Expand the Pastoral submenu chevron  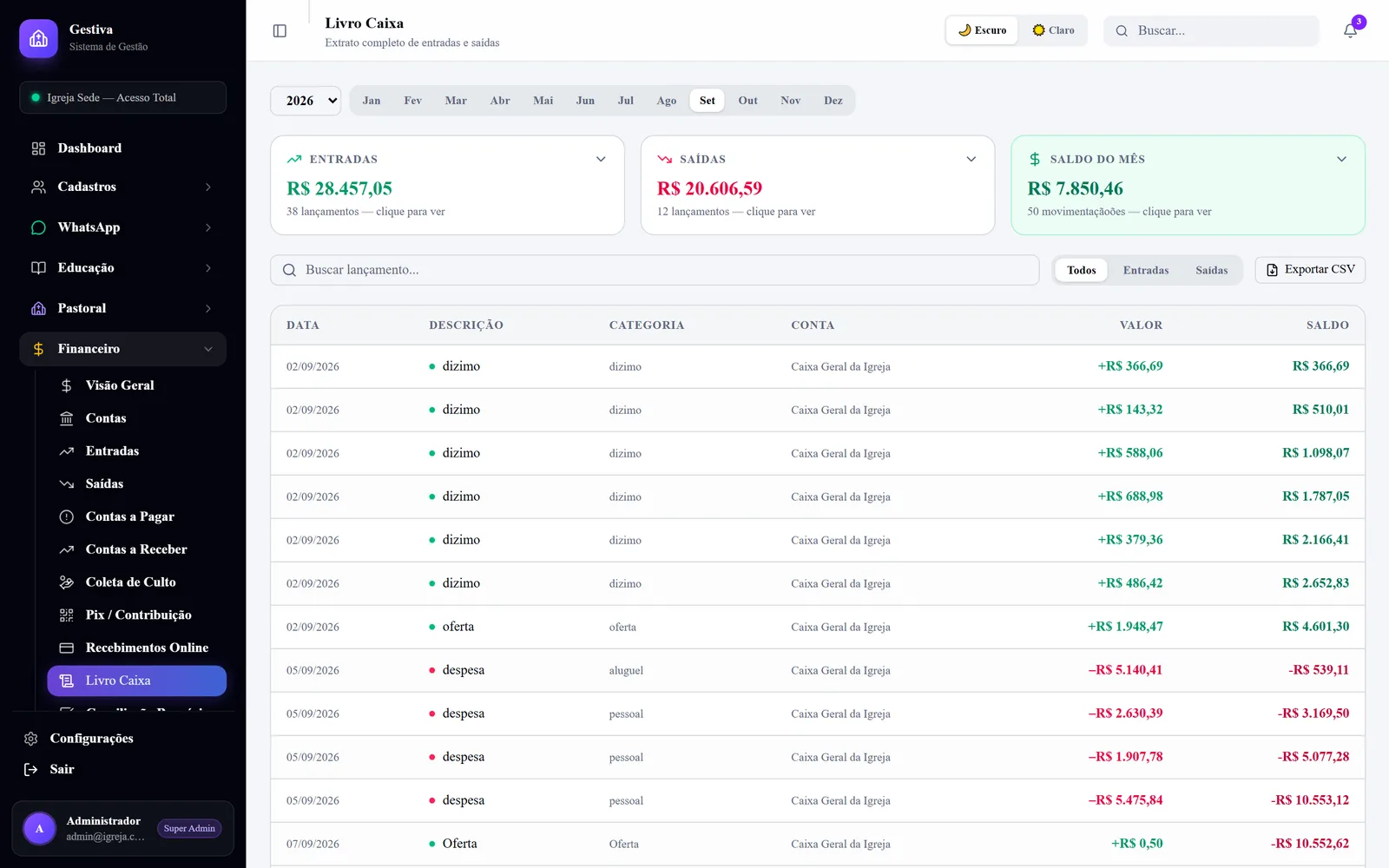pyautogui.click(x=208, y=308)
